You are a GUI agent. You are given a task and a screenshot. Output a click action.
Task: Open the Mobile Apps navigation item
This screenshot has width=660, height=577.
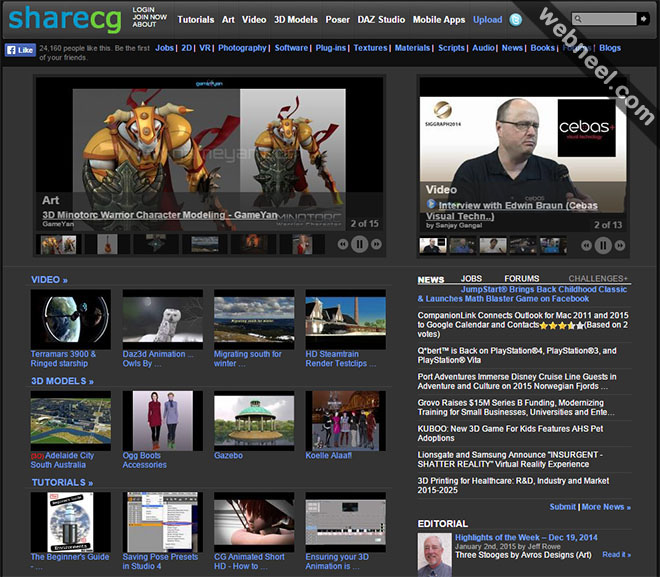tap(439, 20)
